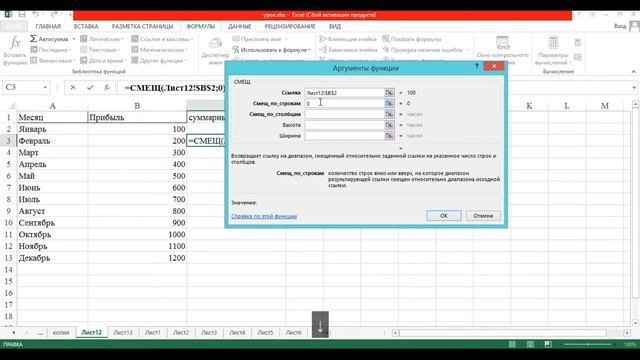Open the Справка по этой функции link
The height and width of the screenshot is (360, 640).
pyautogui.click(x=264, y=216)
